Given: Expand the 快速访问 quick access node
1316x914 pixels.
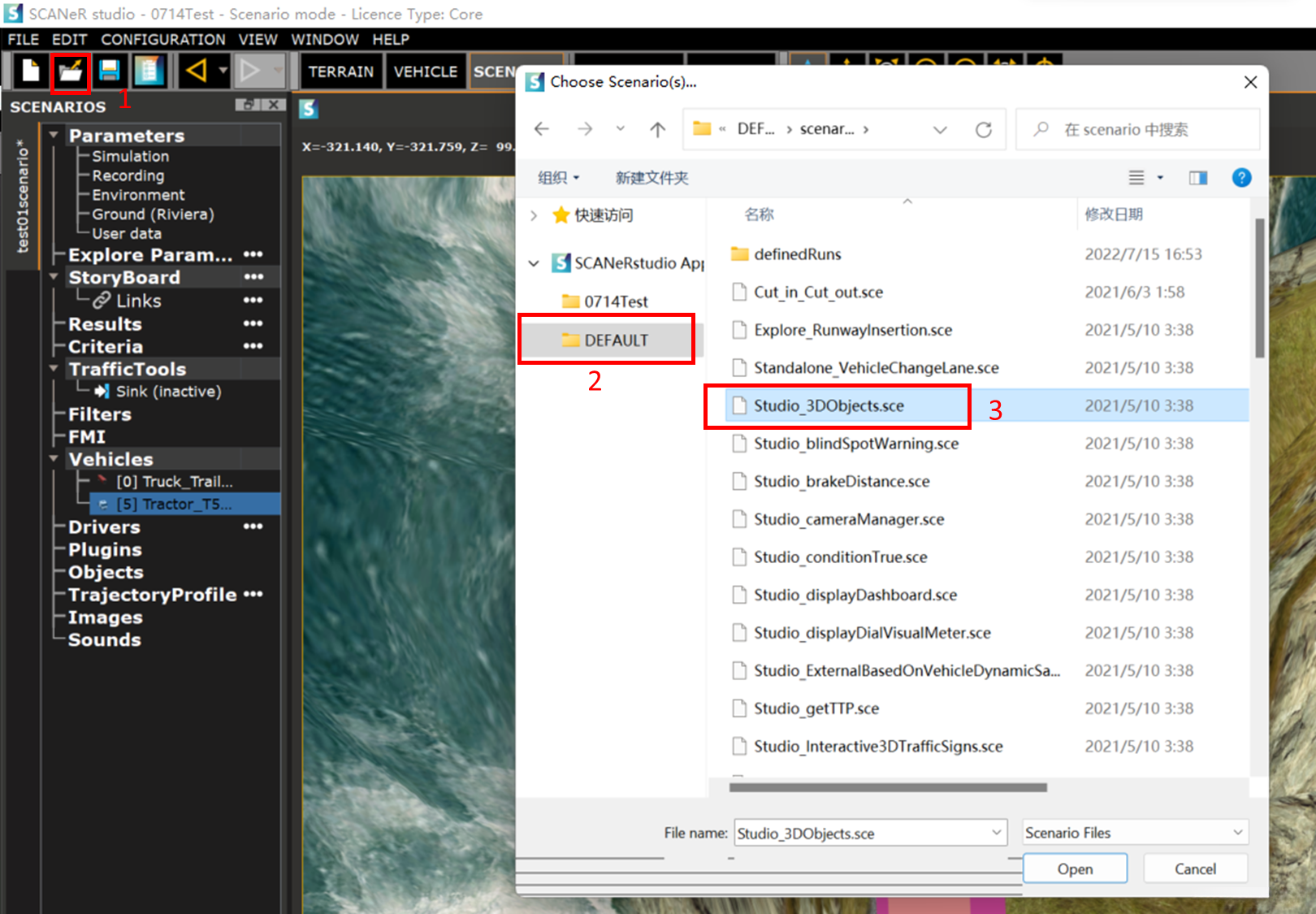Looking at the screenshot, I should [x=534, y=215].
